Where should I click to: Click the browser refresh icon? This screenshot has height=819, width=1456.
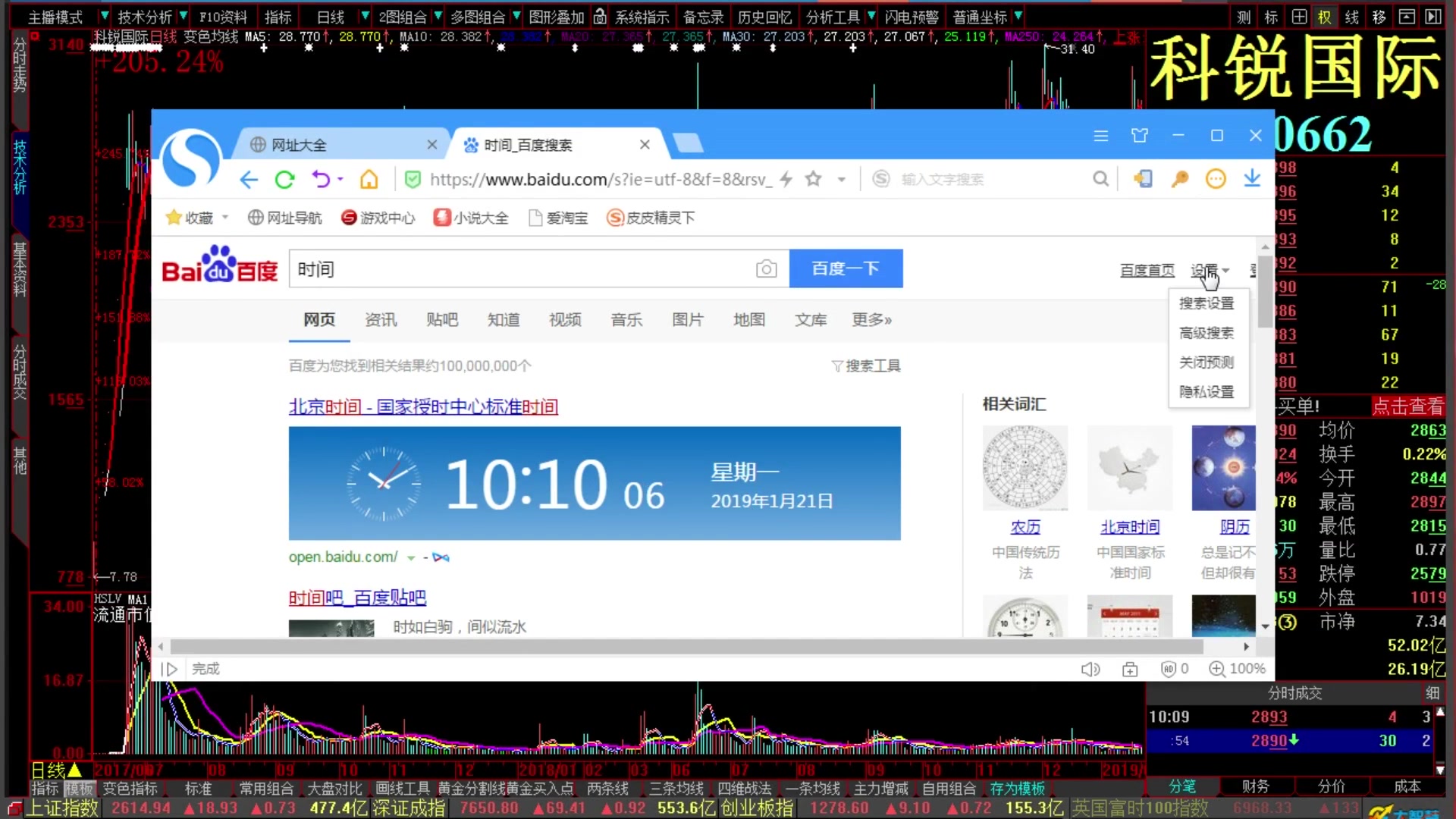285,179
